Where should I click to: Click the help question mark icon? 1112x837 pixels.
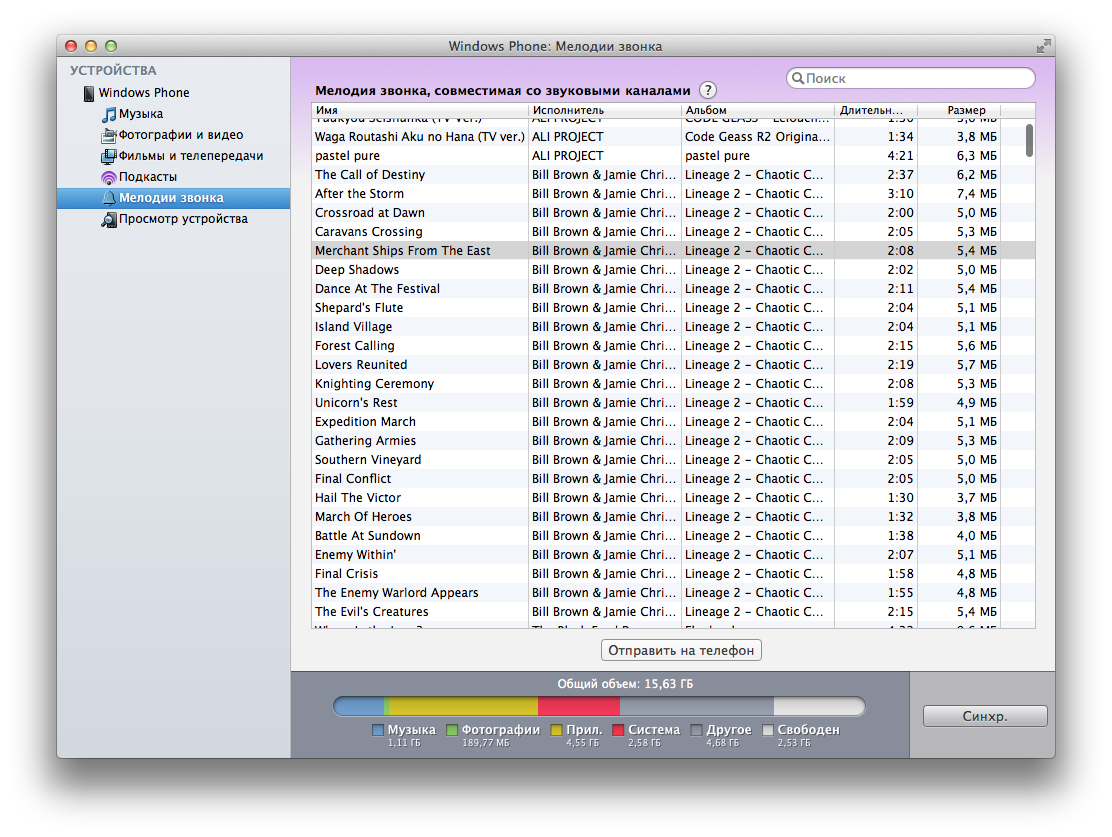(708, 90)
